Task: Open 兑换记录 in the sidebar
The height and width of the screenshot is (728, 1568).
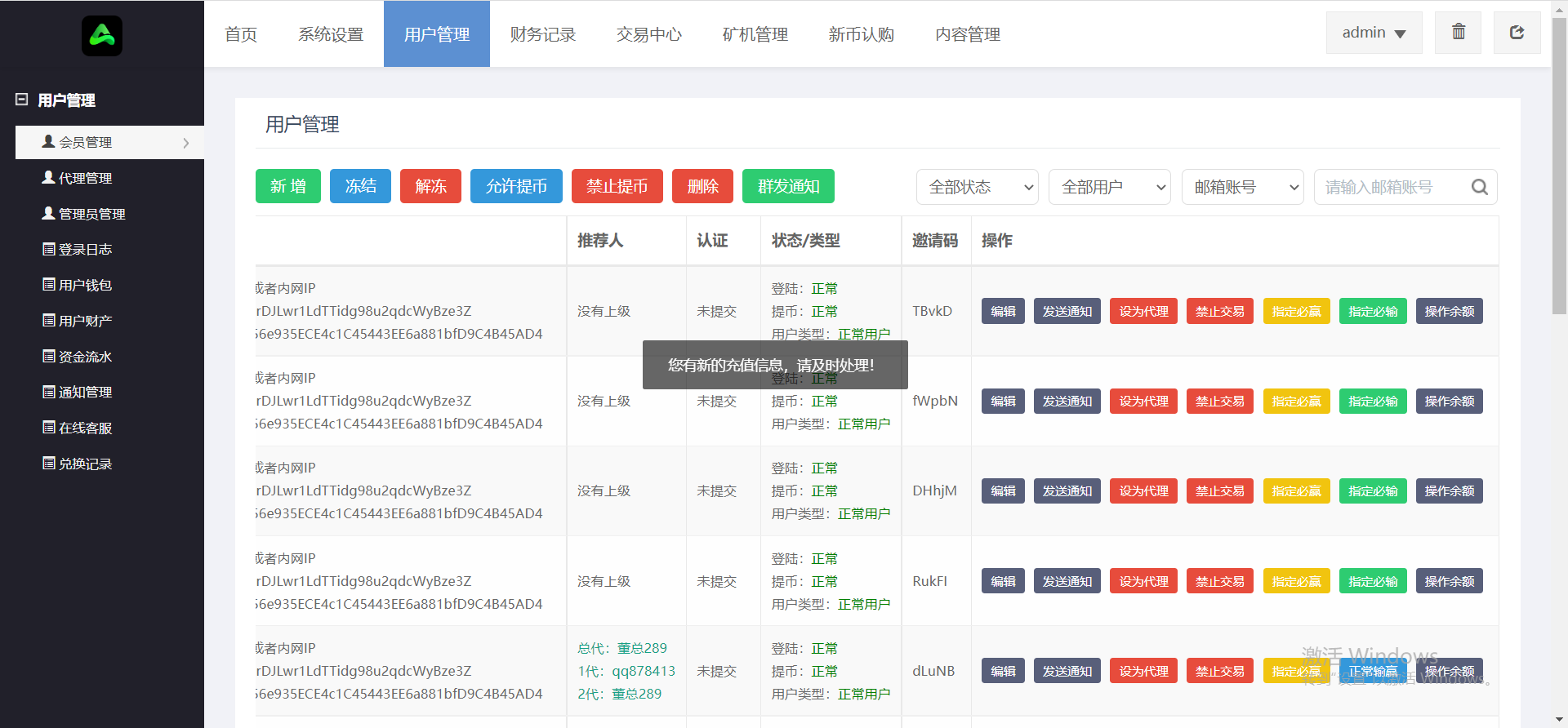Action: [x=77, y=464]
